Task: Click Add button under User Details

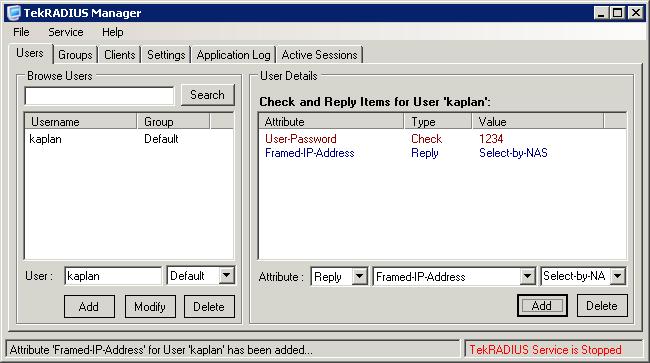Action: click(x=542, y=306)
